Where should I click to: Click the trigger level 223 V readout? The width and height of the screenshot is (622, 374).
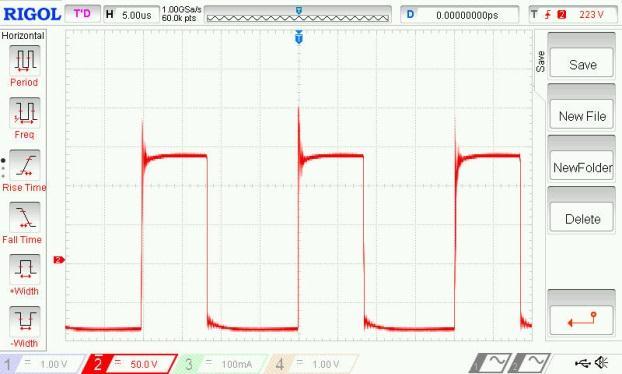591,15
